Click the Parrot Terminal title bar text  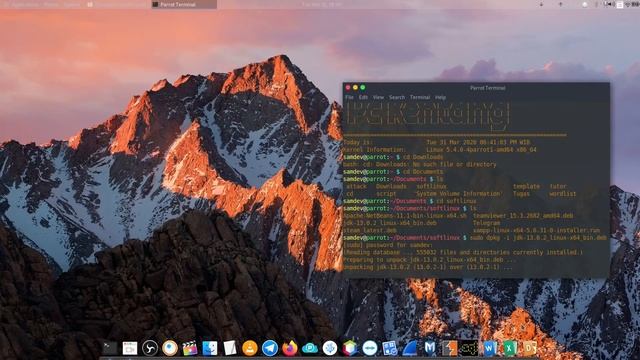pos(488,88)
